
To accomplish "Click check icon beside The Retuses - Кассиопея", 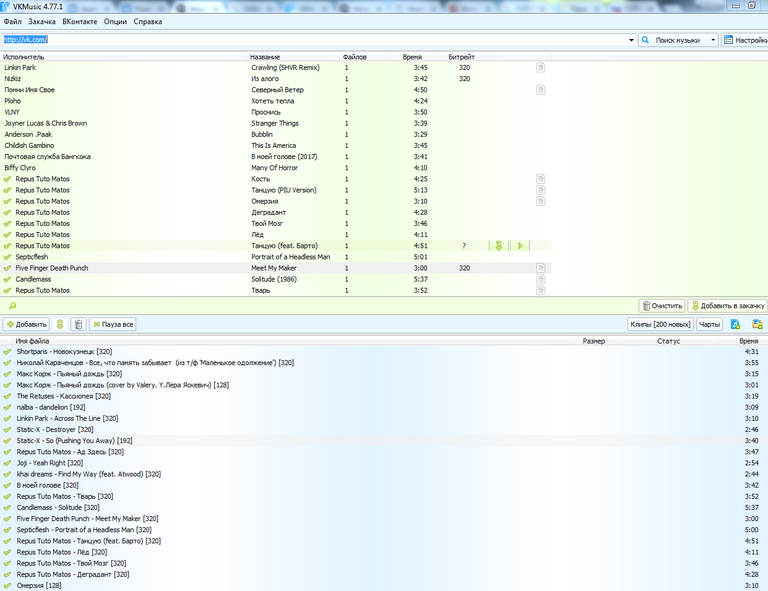I will pos(7,396).
